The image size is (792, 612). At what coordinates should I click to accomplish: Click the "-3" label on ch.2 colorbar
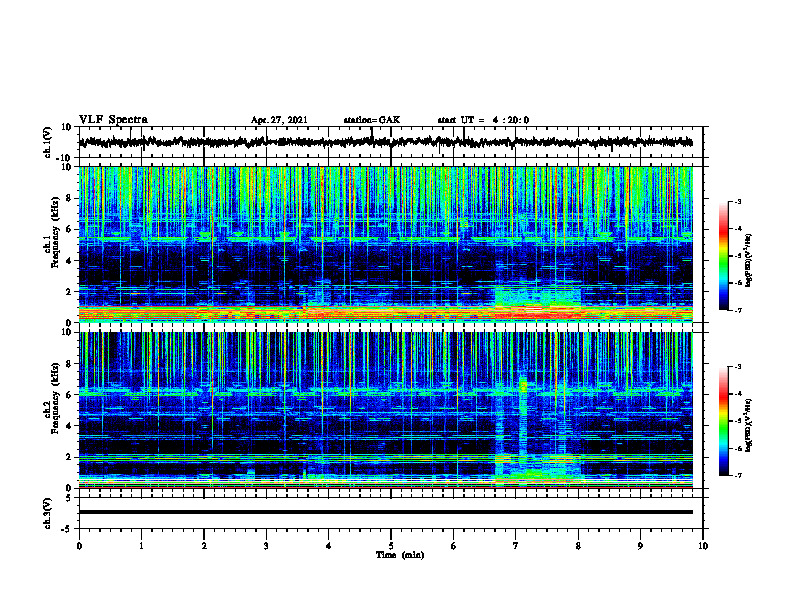(737, 367)
